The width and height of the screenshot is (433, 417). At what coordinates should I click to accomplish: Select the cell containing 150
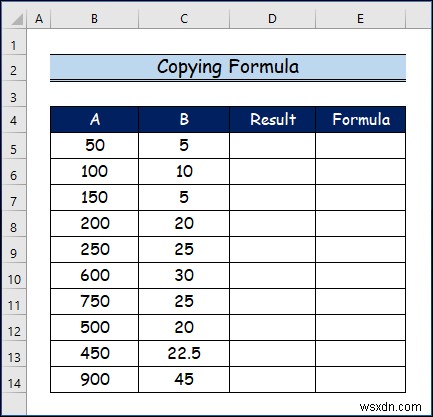click(94, 198)
